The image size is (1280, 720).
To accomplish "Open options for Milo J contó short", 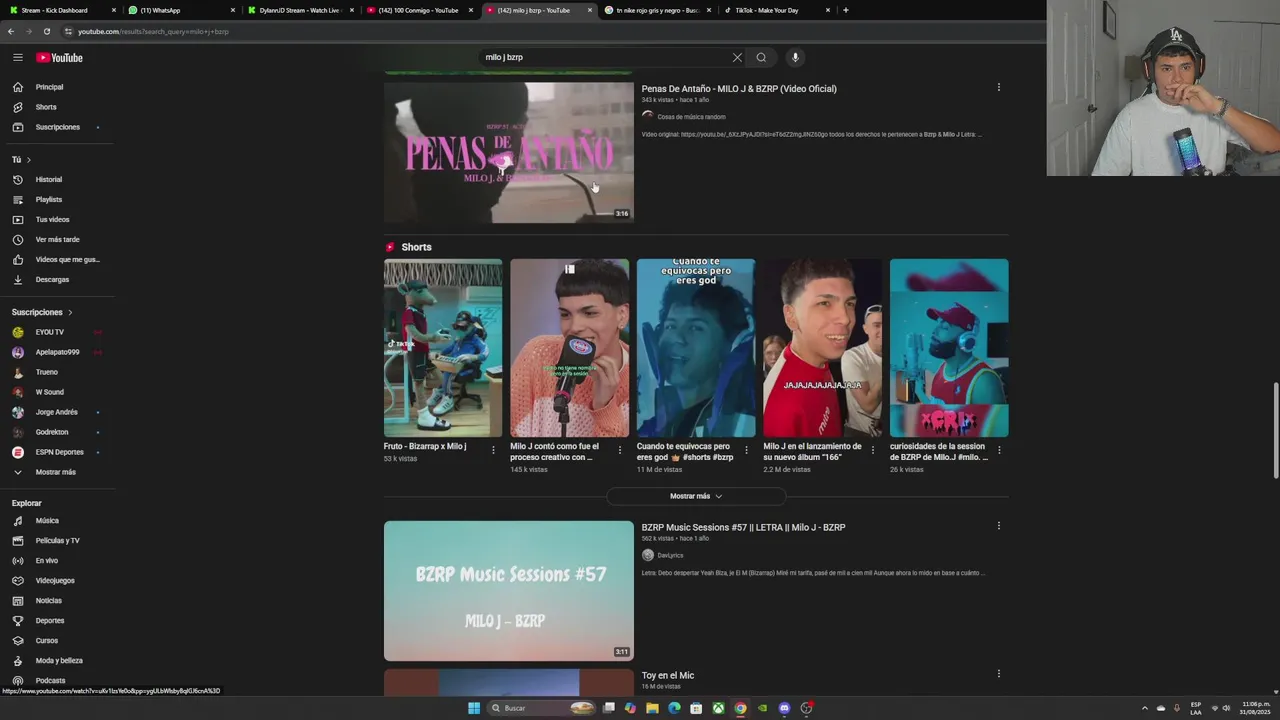I will (x=619, y=450).
